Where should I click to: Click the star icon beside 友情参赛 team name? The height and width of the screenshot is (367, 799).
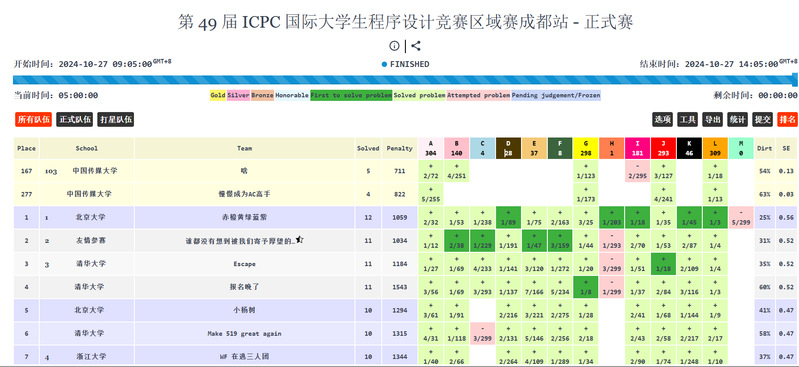(x=300, y=239)
